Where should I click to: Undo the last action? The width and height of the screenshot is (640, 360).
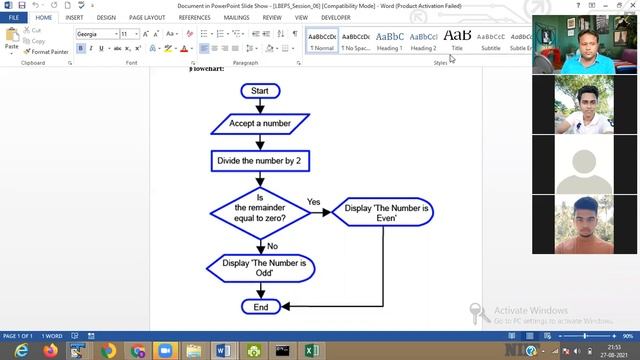[x=36, y=5]
